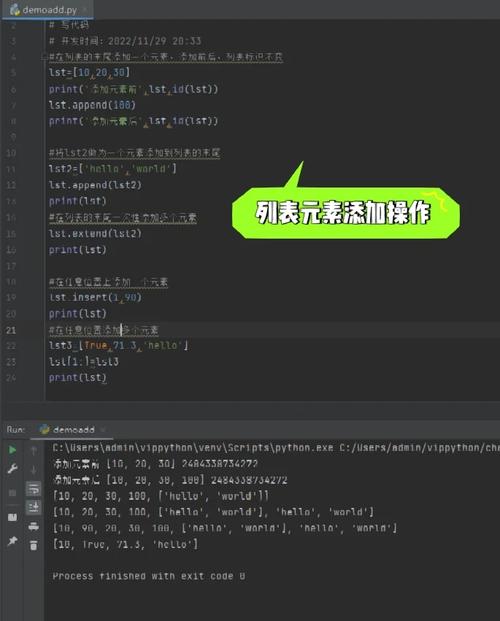The width and height of the screenshot is (500, 621).
Task: Click gutter at line number 21
Action: (11, 330)
